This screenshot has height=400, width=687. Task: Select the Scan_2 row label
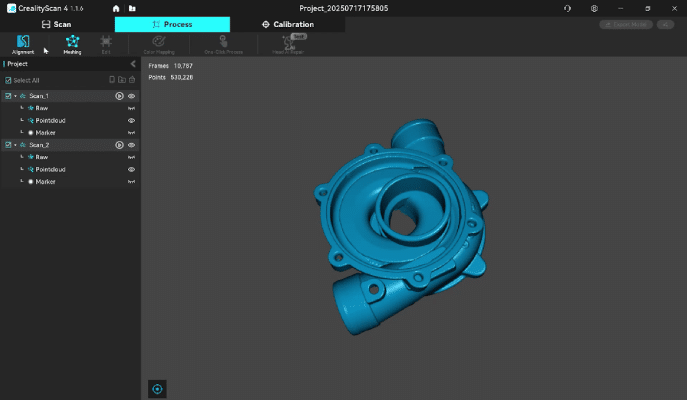pyautogui.click(x=39, y=145)
